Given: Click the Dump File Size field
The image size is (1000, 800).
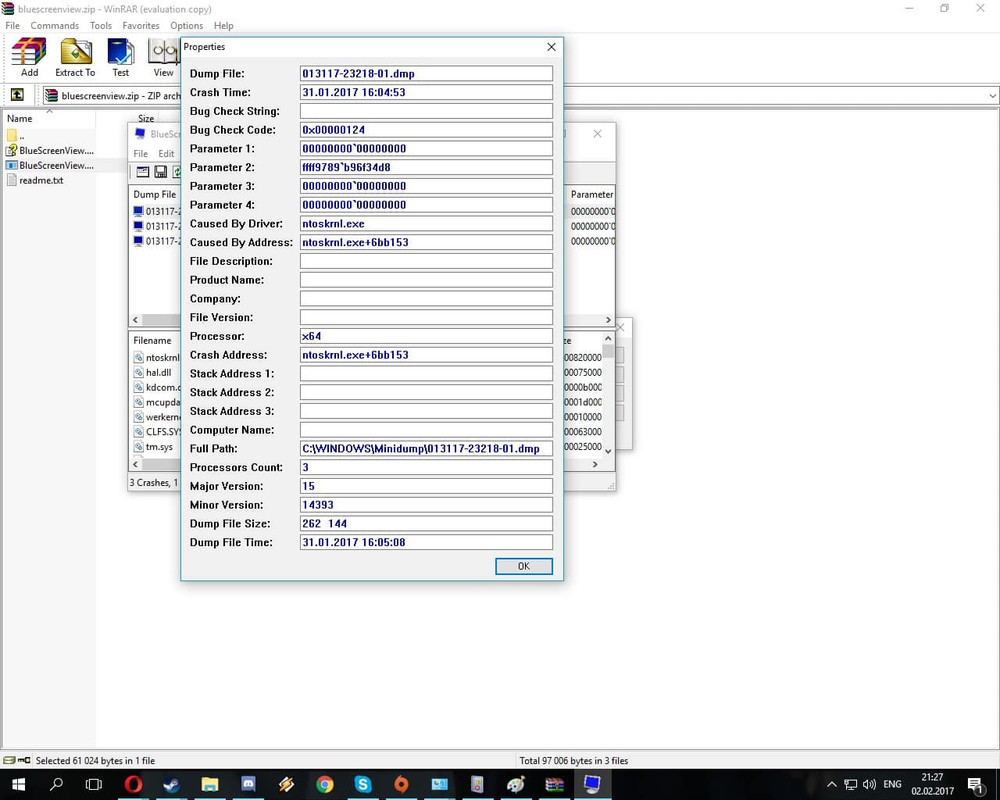Looking at the screenshot, I should point(426,523).
